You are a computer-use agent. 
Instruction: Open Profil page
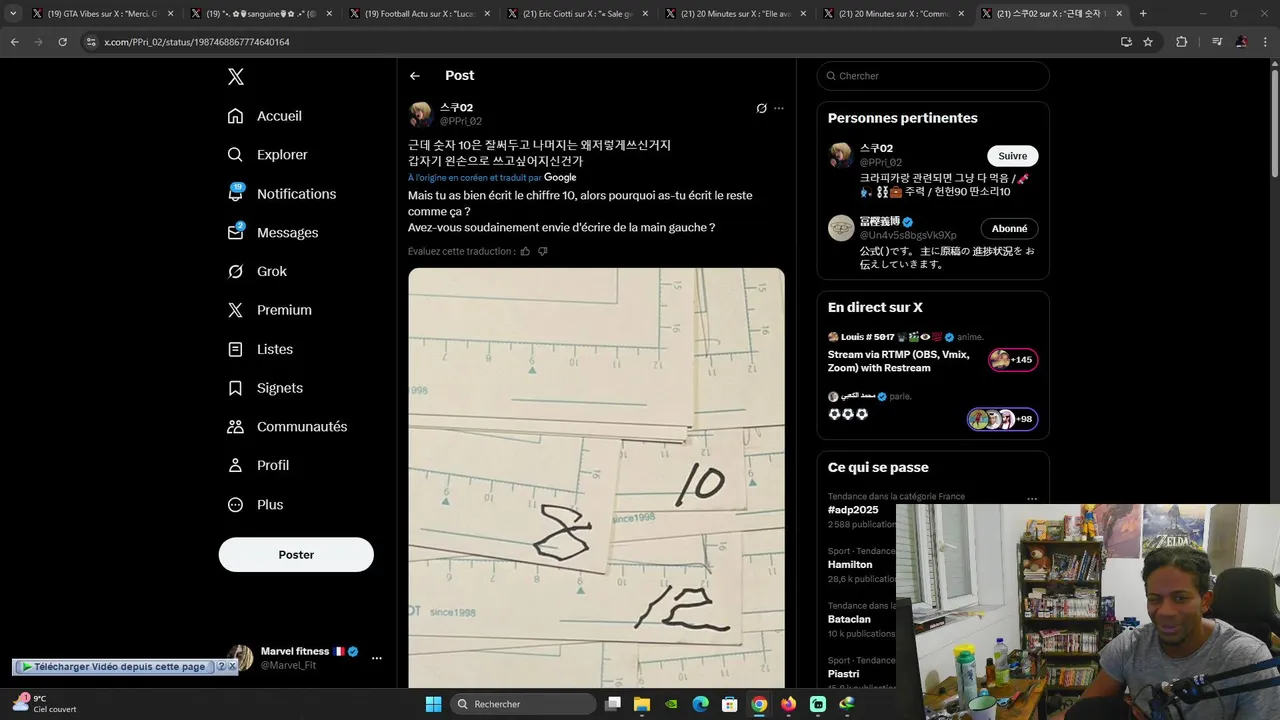coord(258,466)
